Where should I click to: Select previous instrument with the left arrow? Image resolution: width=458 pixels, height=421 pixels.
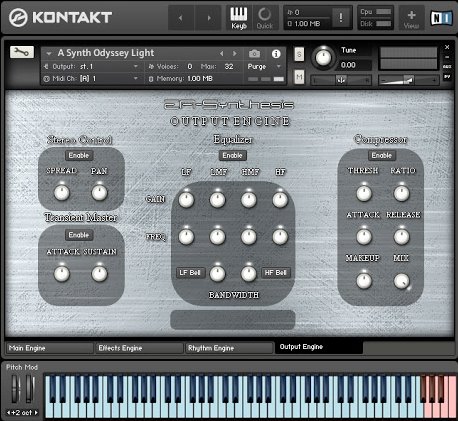tap(222, 53)
